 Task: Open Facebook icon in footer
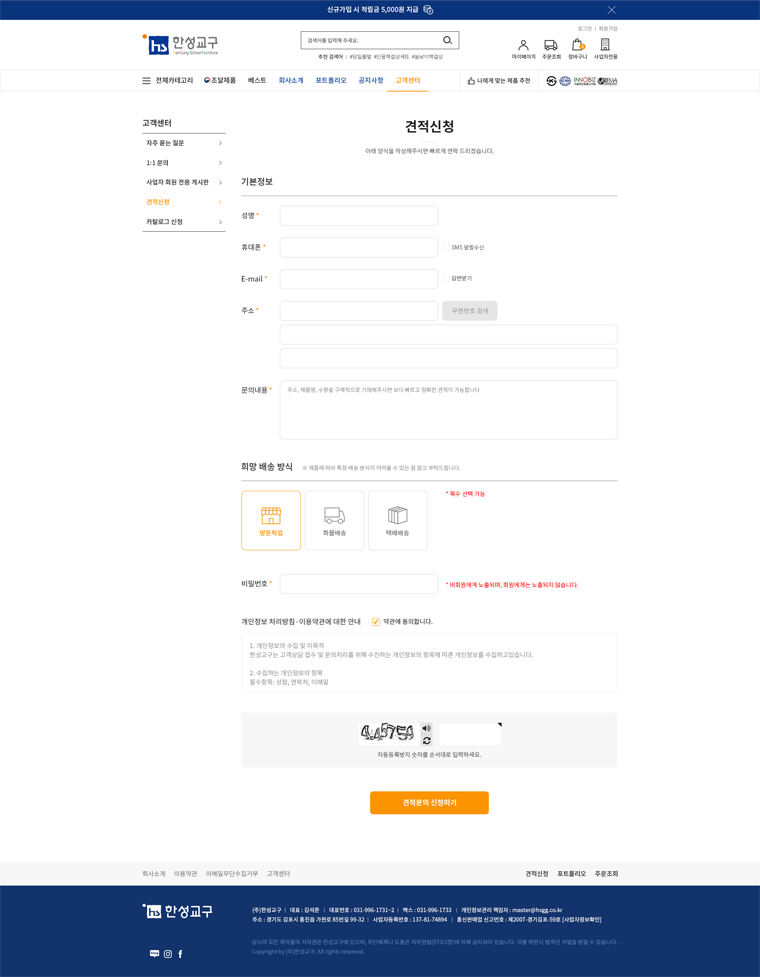[181, 954]
